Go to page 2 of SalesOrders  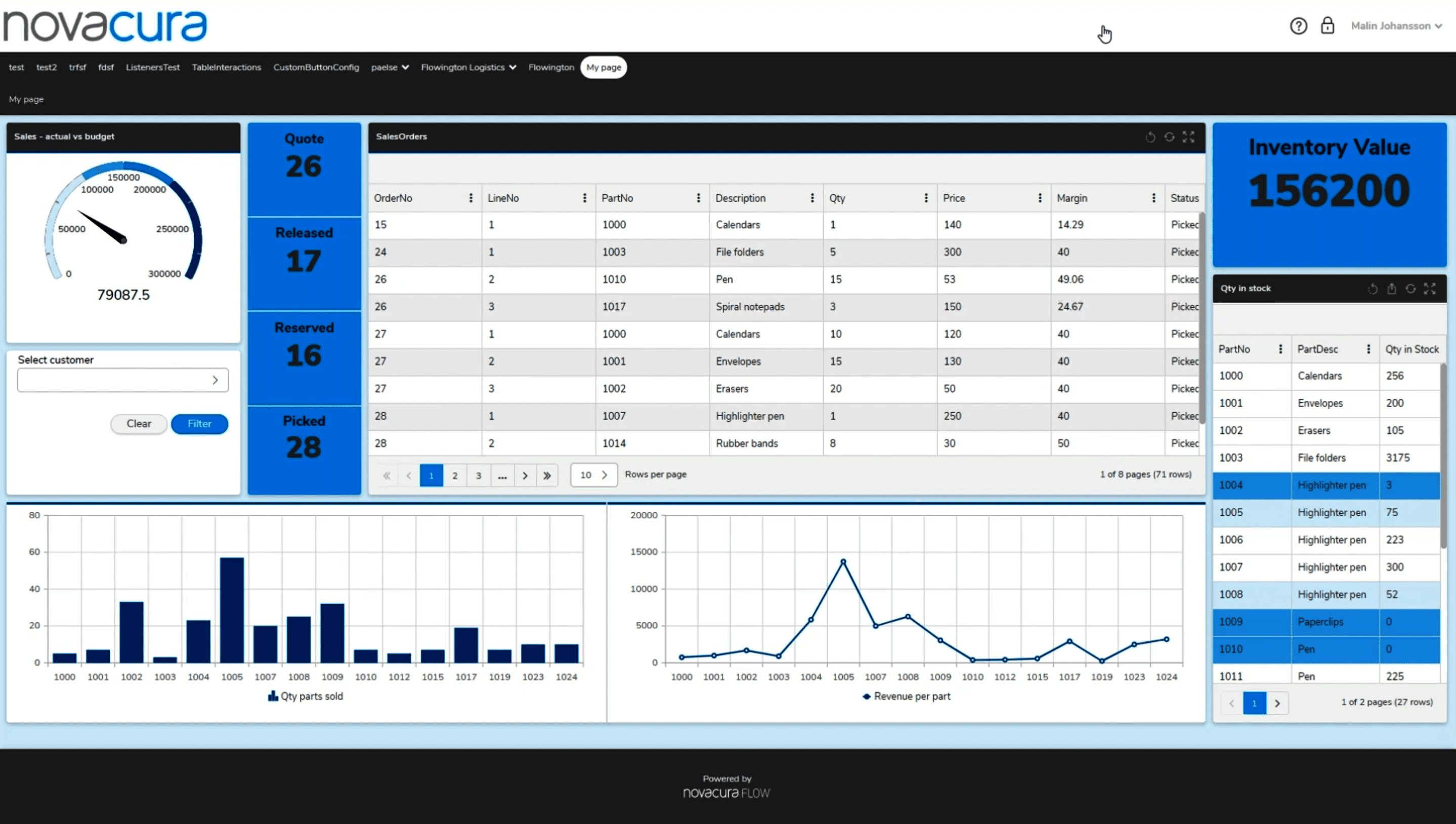click(x=455, y=475)
